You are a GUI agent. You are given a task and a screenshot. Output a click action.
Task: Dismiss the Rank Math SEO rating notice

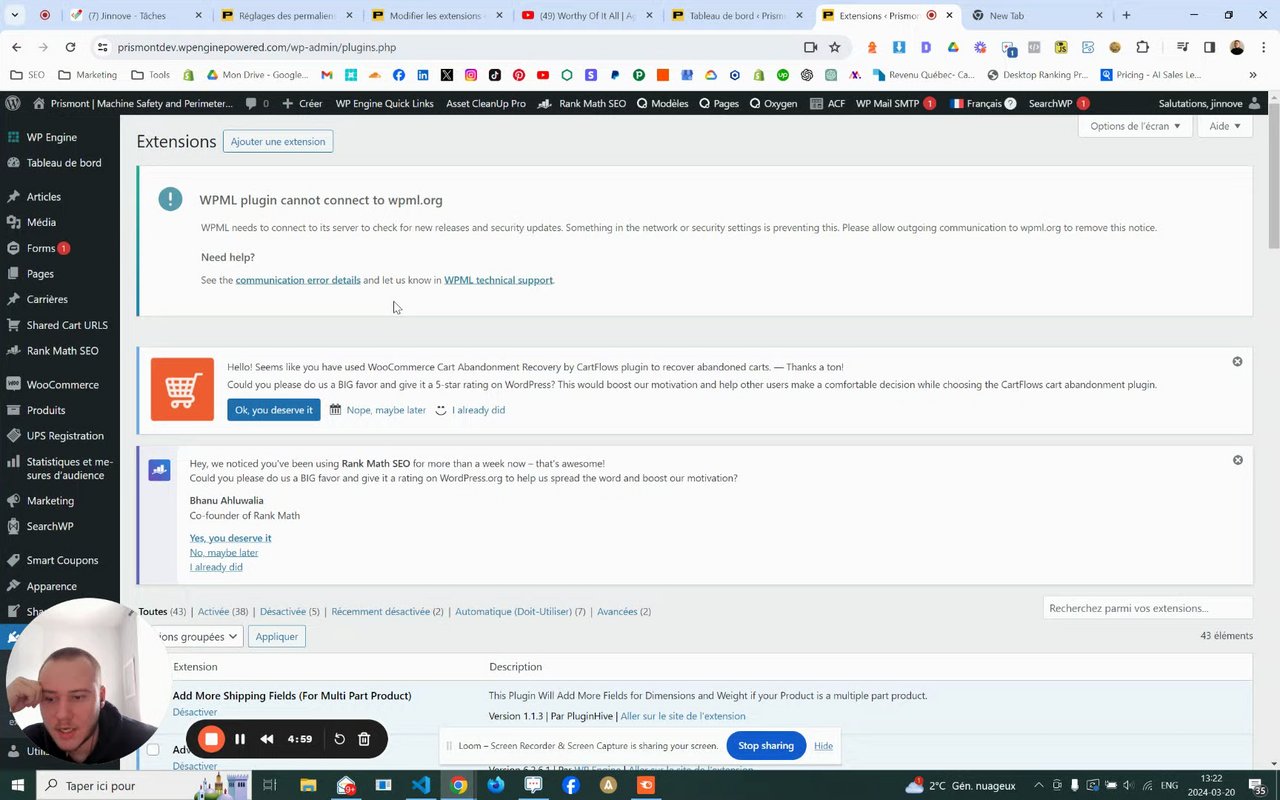(1237, 460)
